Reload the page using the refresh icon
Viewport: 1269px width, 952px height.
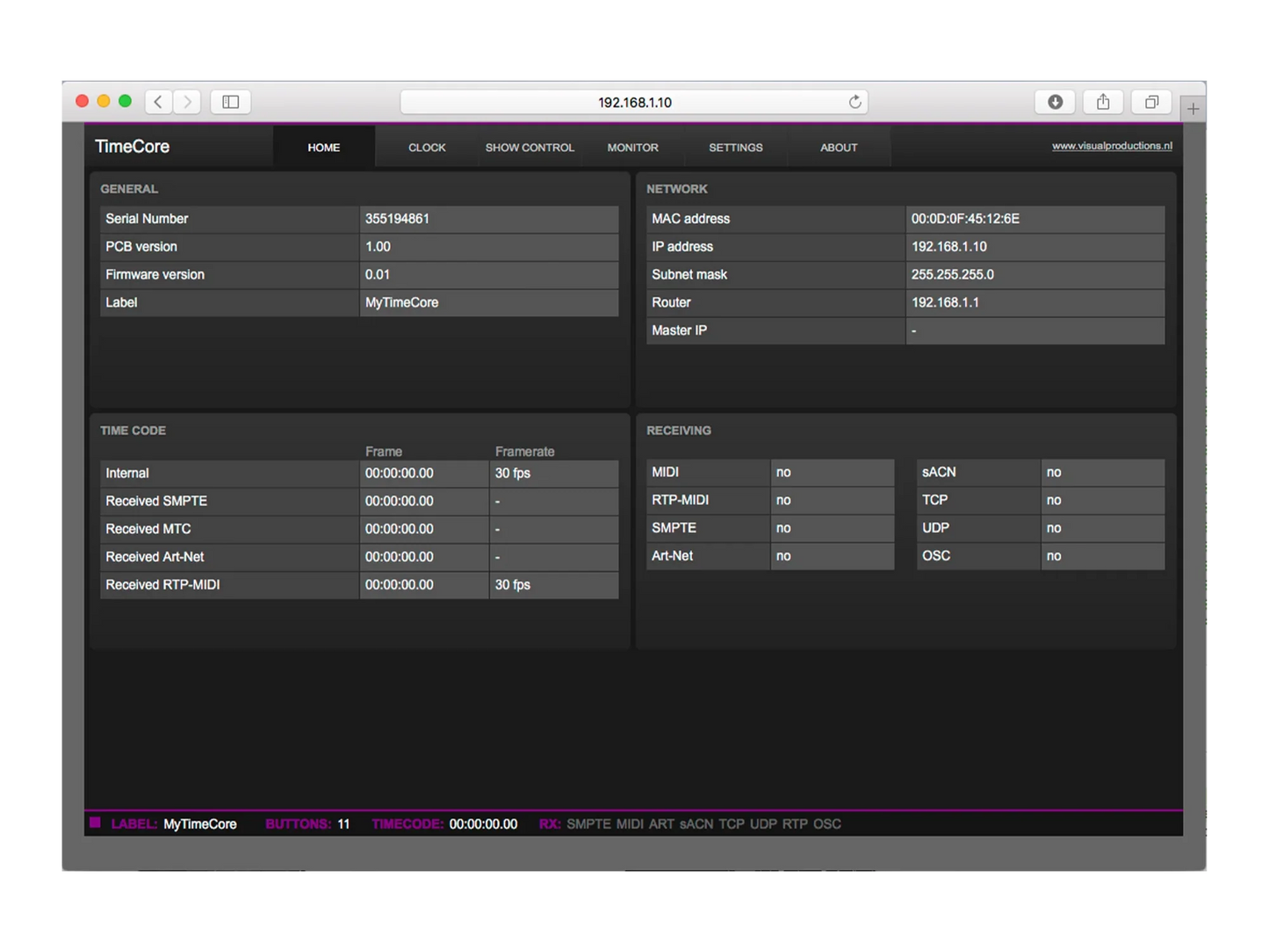pos(854,102)
